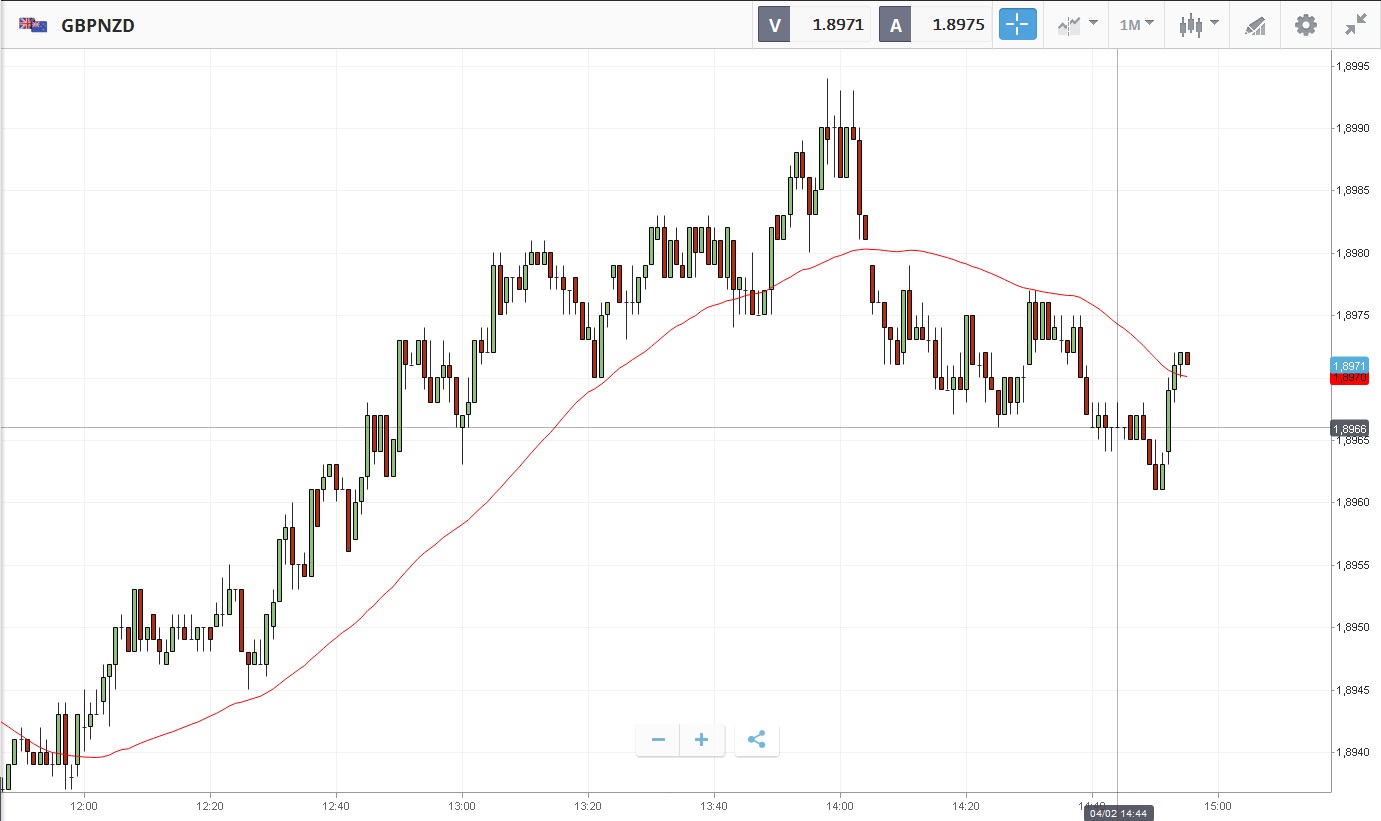
Task: Zoom in the chart with plus button
Action: (701, 740)
